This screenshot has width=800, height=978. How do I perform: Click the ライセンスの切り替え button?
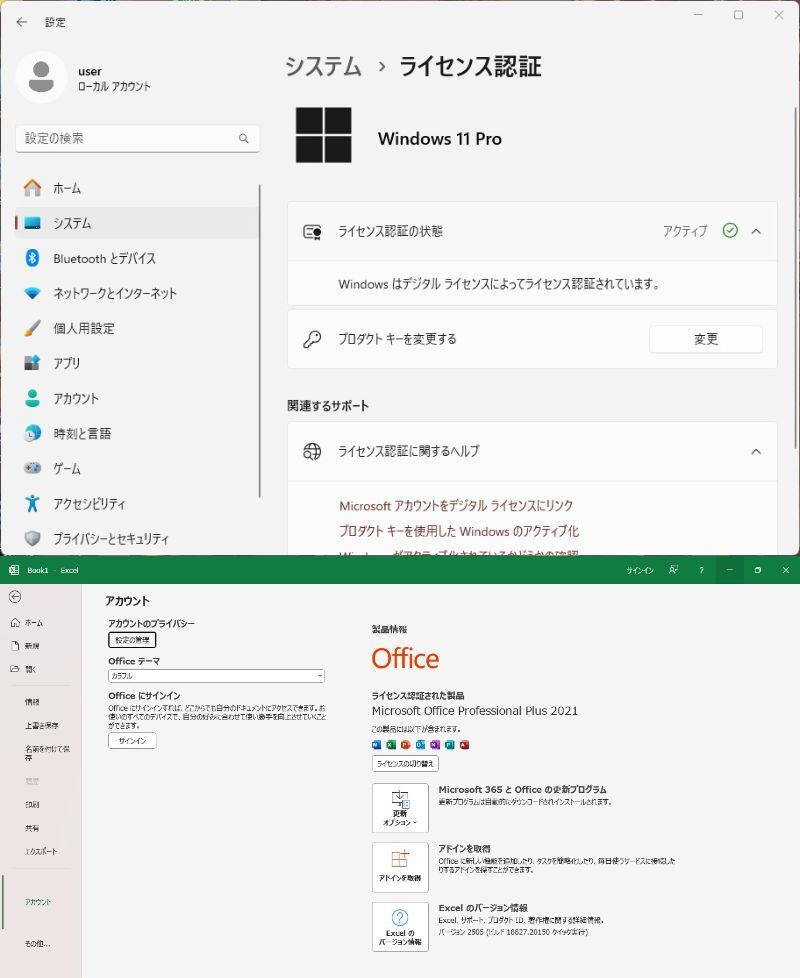(405, 763)
